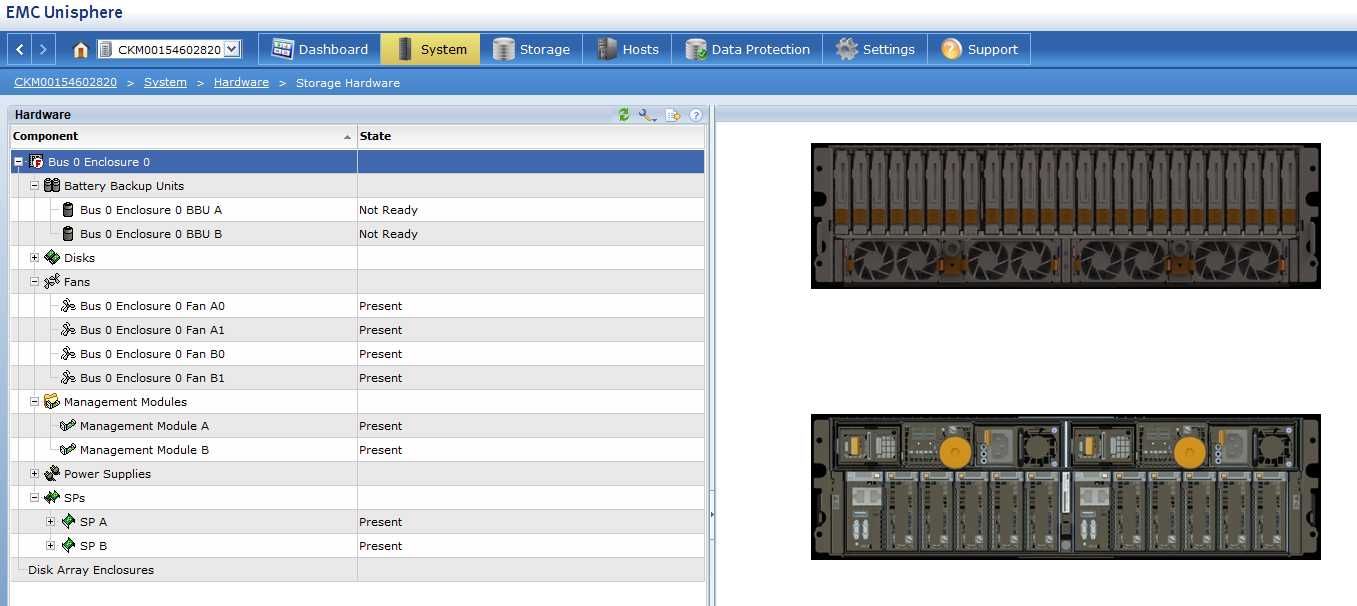
Task: Go forward with the right arrow button
Action: [x=43, y=49]
